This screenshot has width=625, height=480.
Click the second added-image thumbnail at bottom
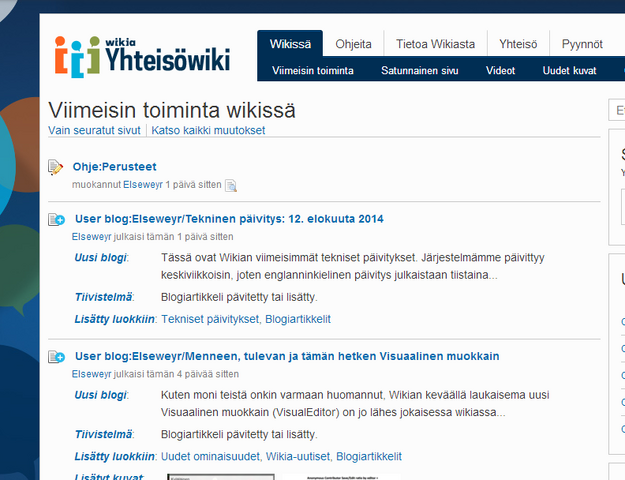pos(341,477)
